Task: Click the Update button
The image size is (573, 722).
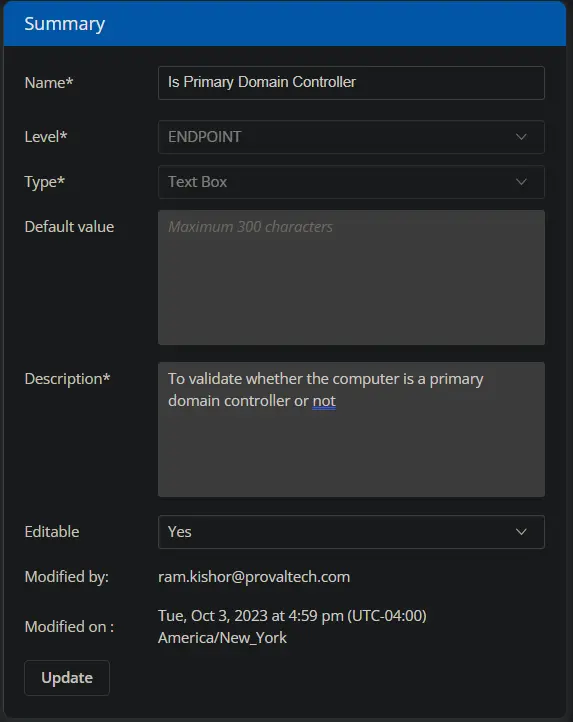Action: (67, 678)
